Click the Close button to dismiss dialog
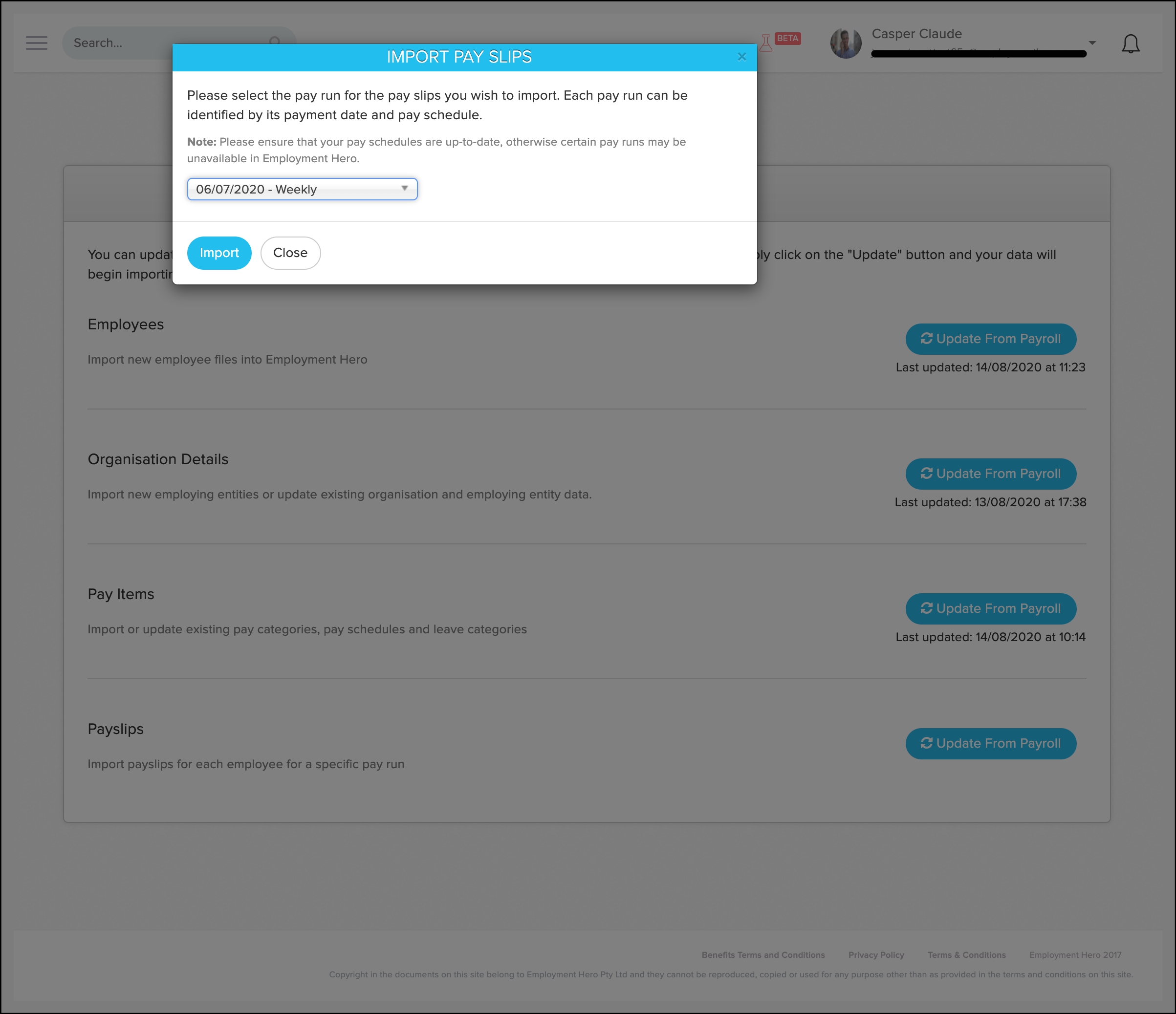 click(x=290, y=252)
